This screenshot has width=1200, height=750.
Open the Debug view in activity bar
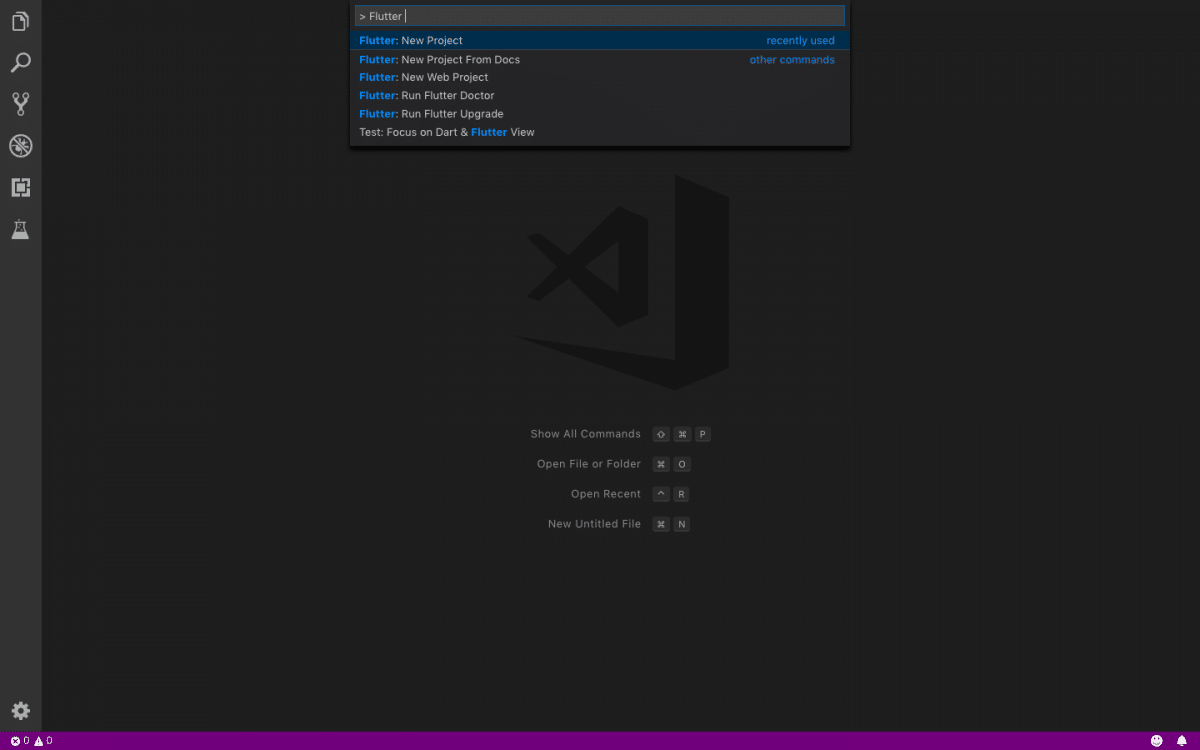pyautogui.click(x=20, y=146)
